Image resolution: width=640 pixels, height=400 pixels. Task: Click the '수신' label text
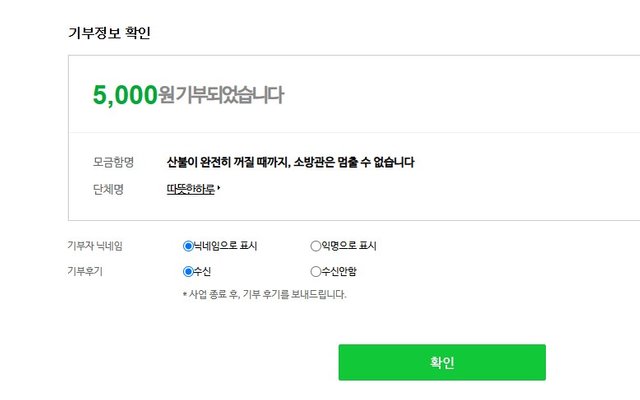(202, 271)
